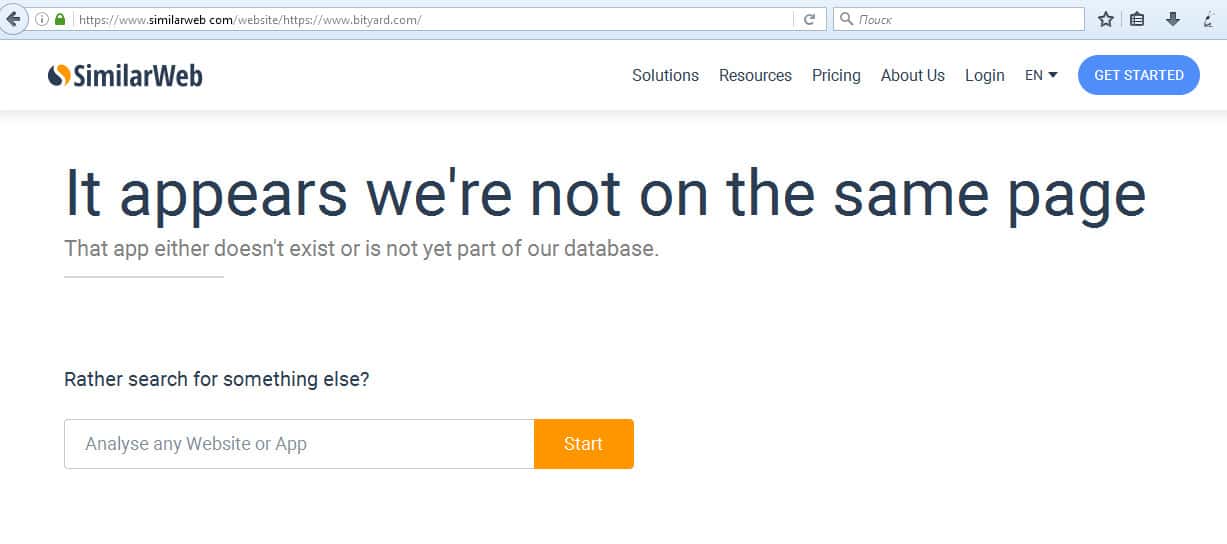Open the EN language dropdown
The width and height of the screenshot is (1227, 544).
1041,75
